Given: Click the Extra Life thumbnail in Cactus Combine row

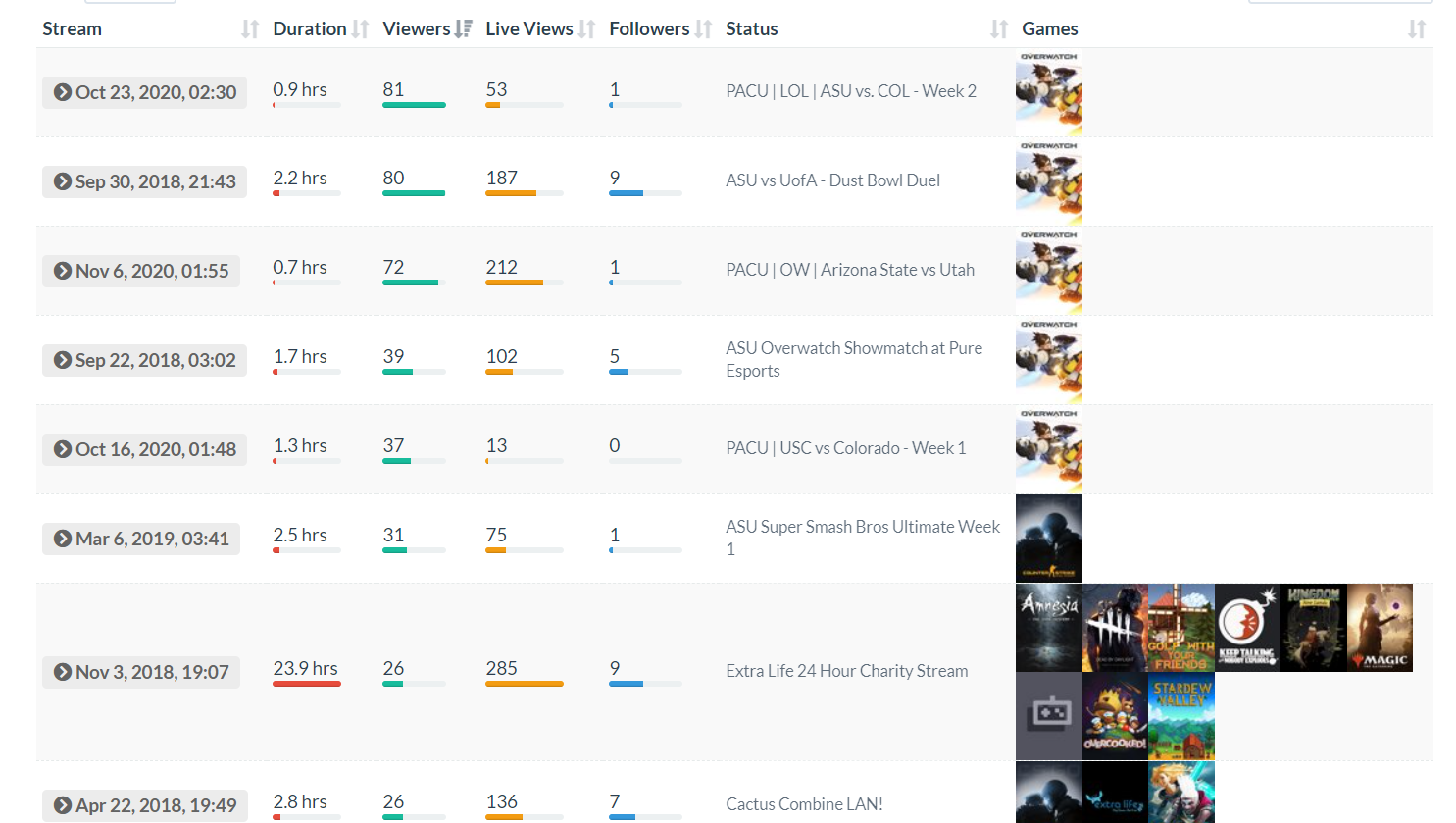Looking at the screenshot, I should click(x=1115, y=793).
